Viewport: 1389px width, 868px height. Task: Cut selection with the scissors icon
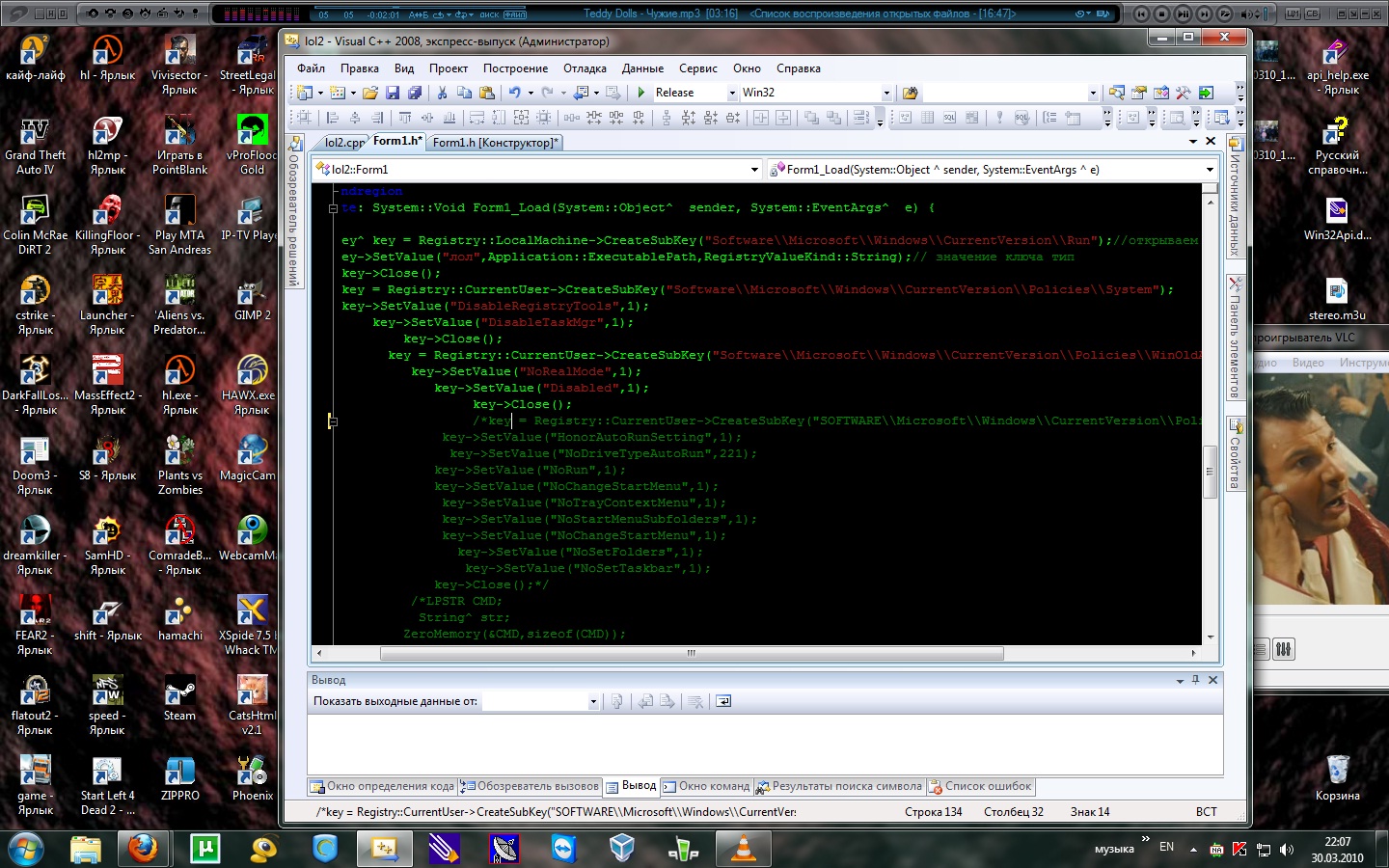pyautogui.click(x=442, y=93)
